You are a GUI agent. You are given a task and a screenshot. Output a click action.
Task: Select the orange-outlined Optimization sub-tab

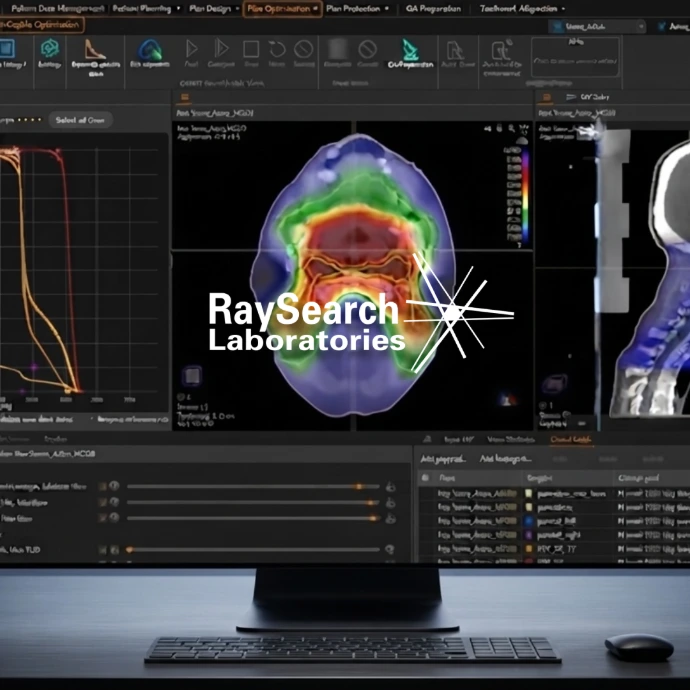tap(41, 25)
